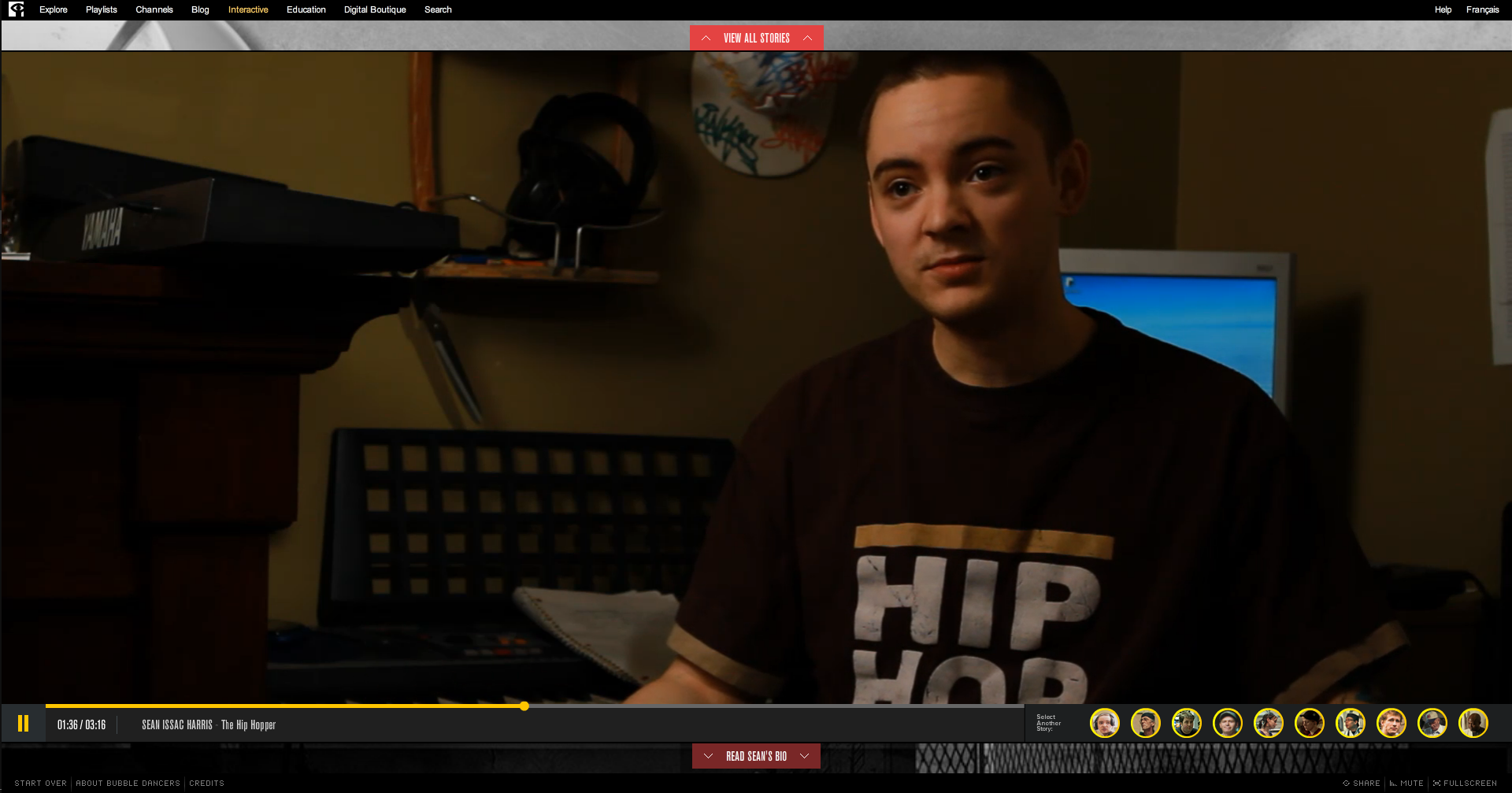Select story avatar of man in green cap
The image size is (1512, 793).
pos(1228,723)
